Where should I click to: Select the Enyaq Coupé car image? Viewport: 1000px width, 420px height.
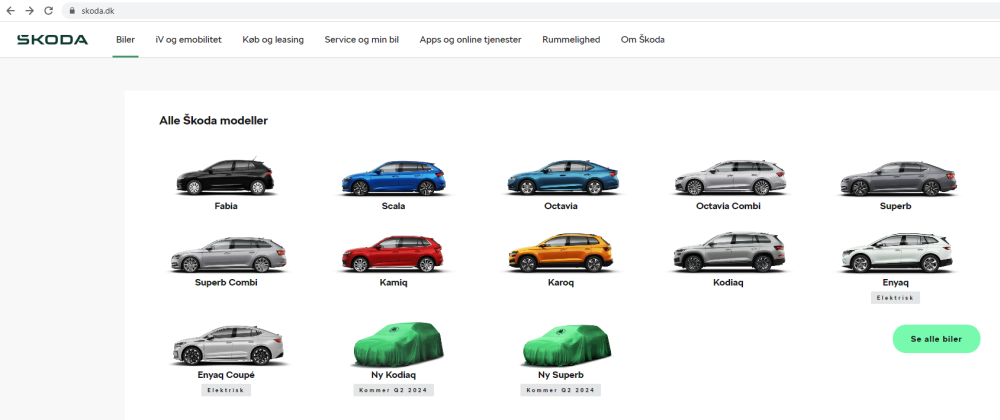(227, 345)
